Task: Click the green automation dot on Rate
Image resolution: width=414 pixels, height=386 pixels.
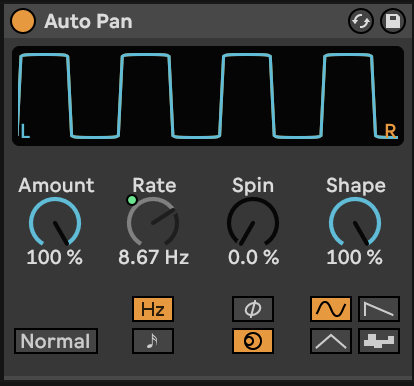Action: pyautogui.click(x=132, y=200)
